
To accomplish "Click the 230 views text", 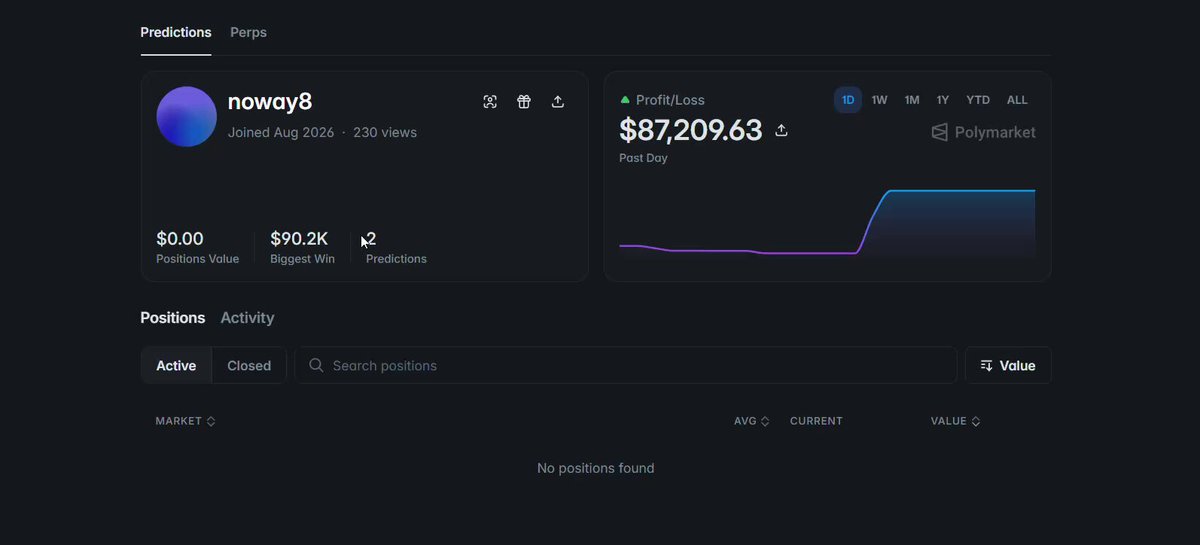I will tap(385, 132).
